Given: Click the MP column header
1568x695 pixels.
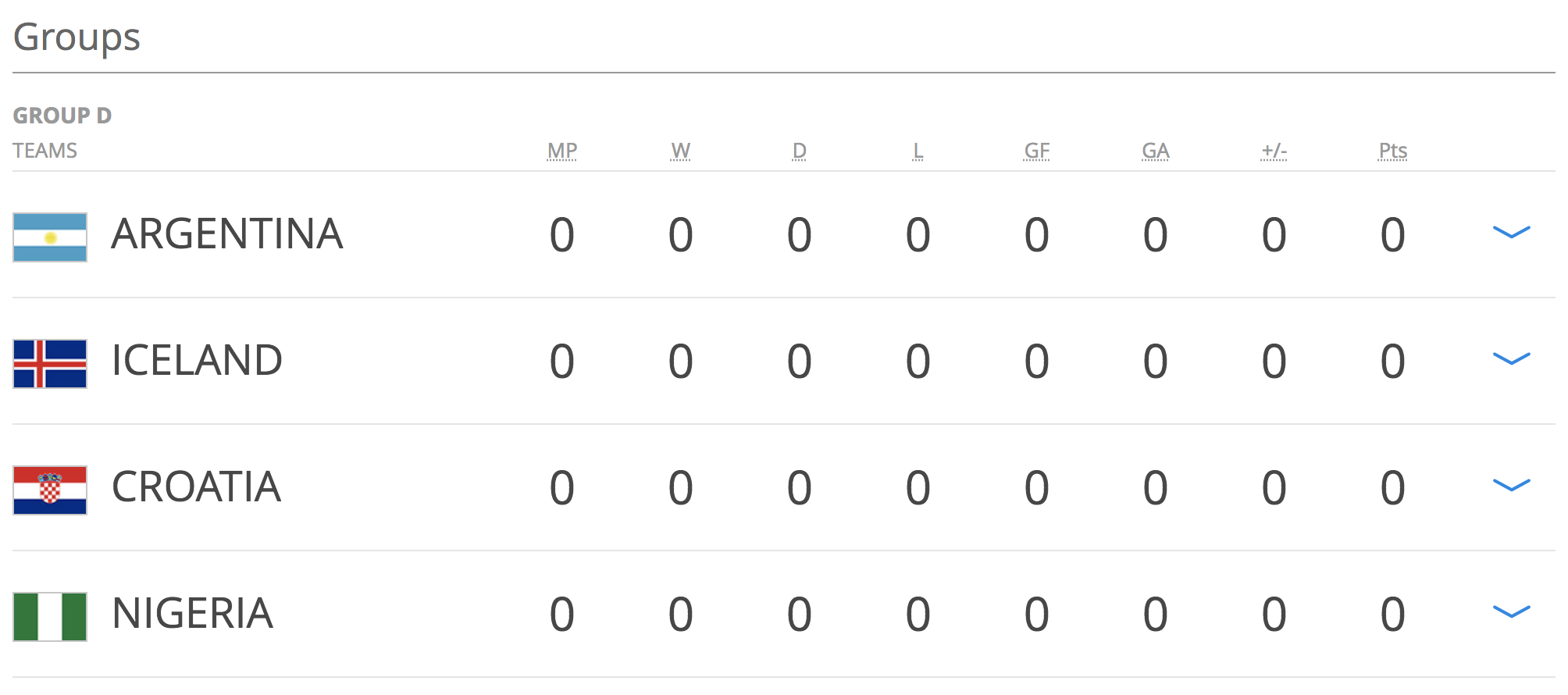Looking at the screenshot, I should coord(562,151).
